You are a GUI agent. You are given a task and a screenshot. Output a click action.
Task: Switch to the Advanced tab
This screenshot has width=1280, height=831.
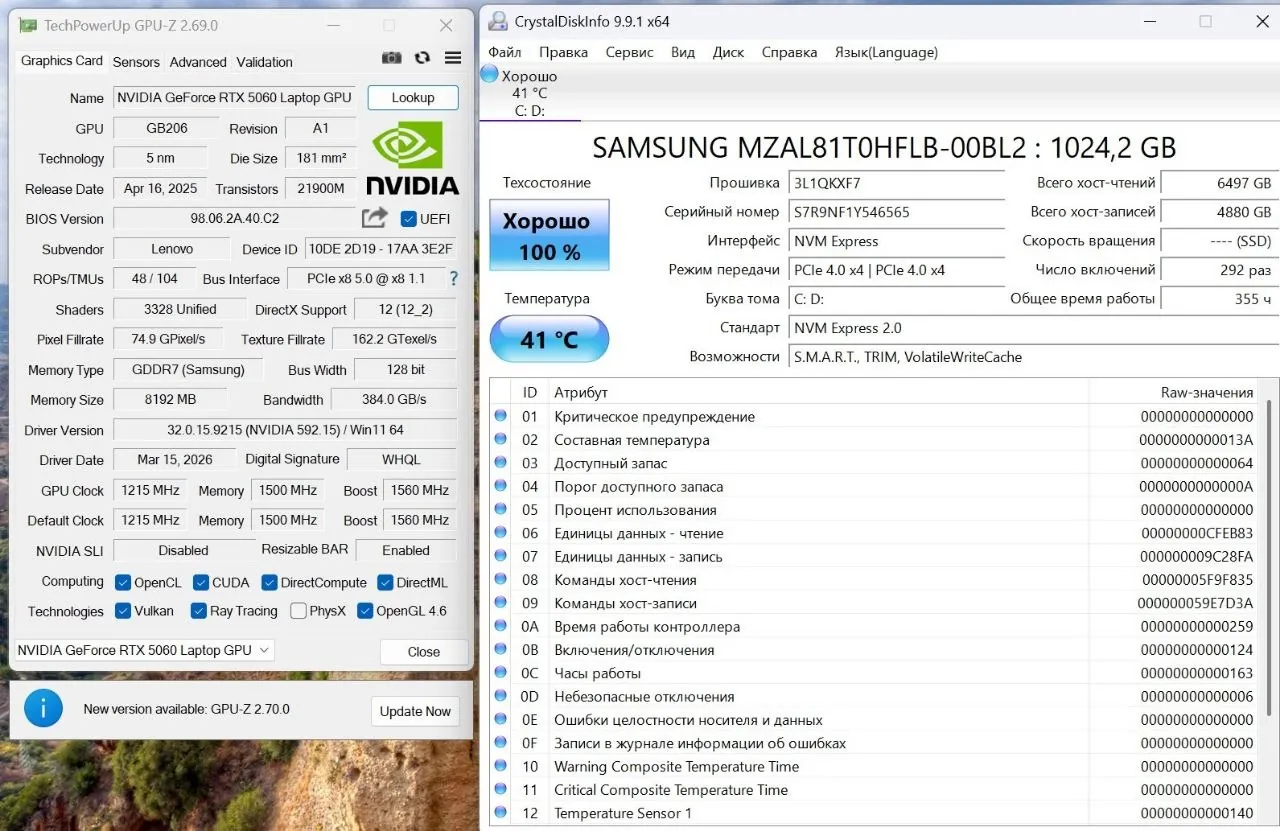pyautogui.click(x=198, y=62)
